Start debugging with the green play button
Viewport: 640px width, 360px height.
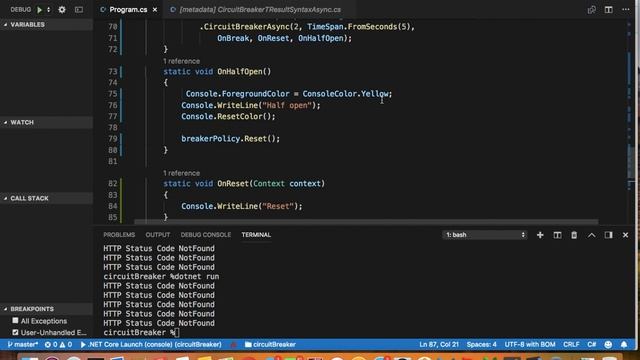(x=39, y=9)
